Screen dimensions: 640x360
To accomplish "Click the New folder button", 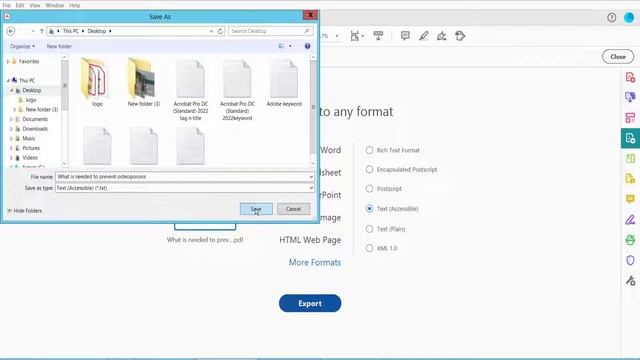I will (x=59, y=46).
